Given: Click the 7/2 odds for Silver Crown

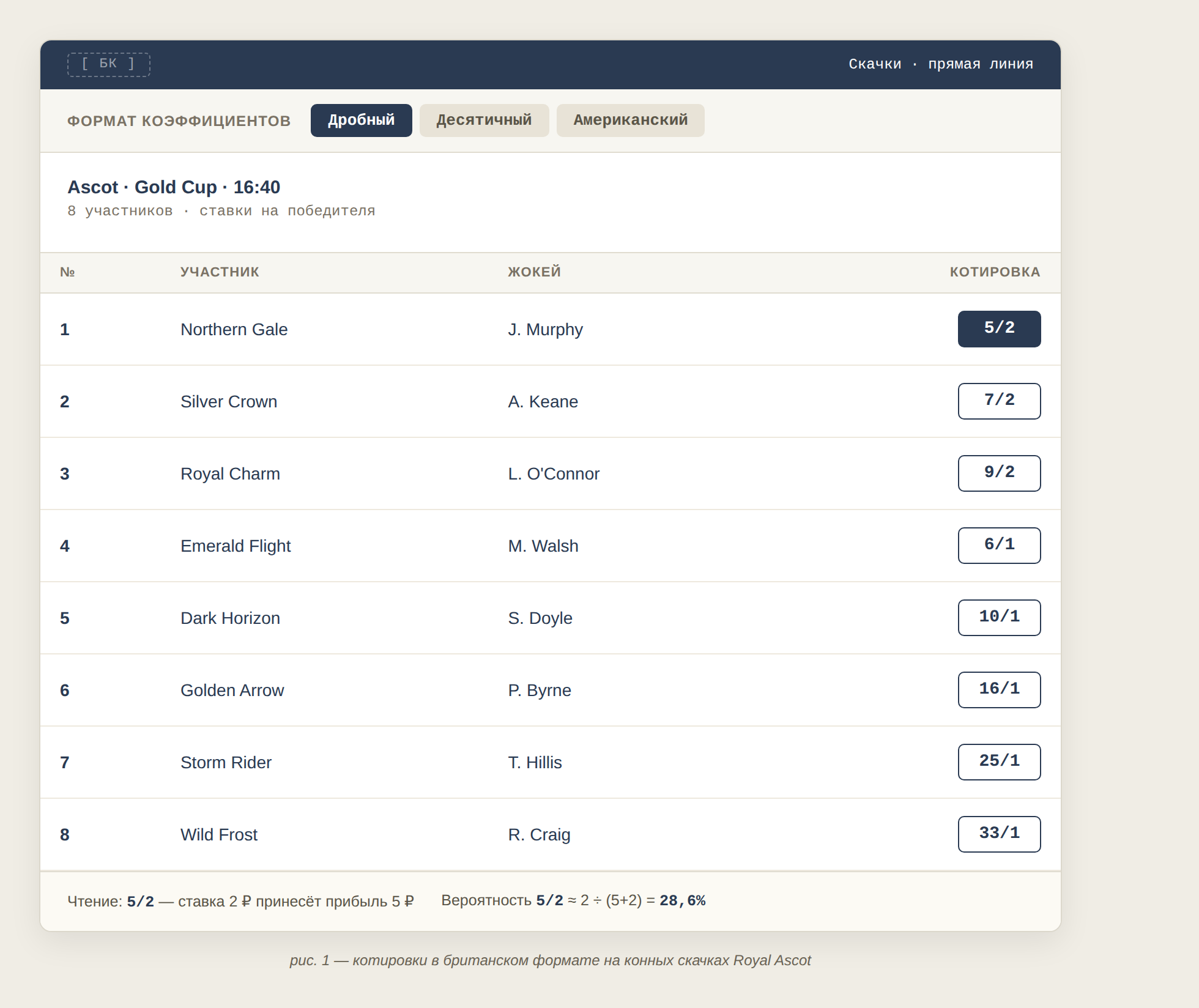Looking at the screenshot, I should coord(999,401).
